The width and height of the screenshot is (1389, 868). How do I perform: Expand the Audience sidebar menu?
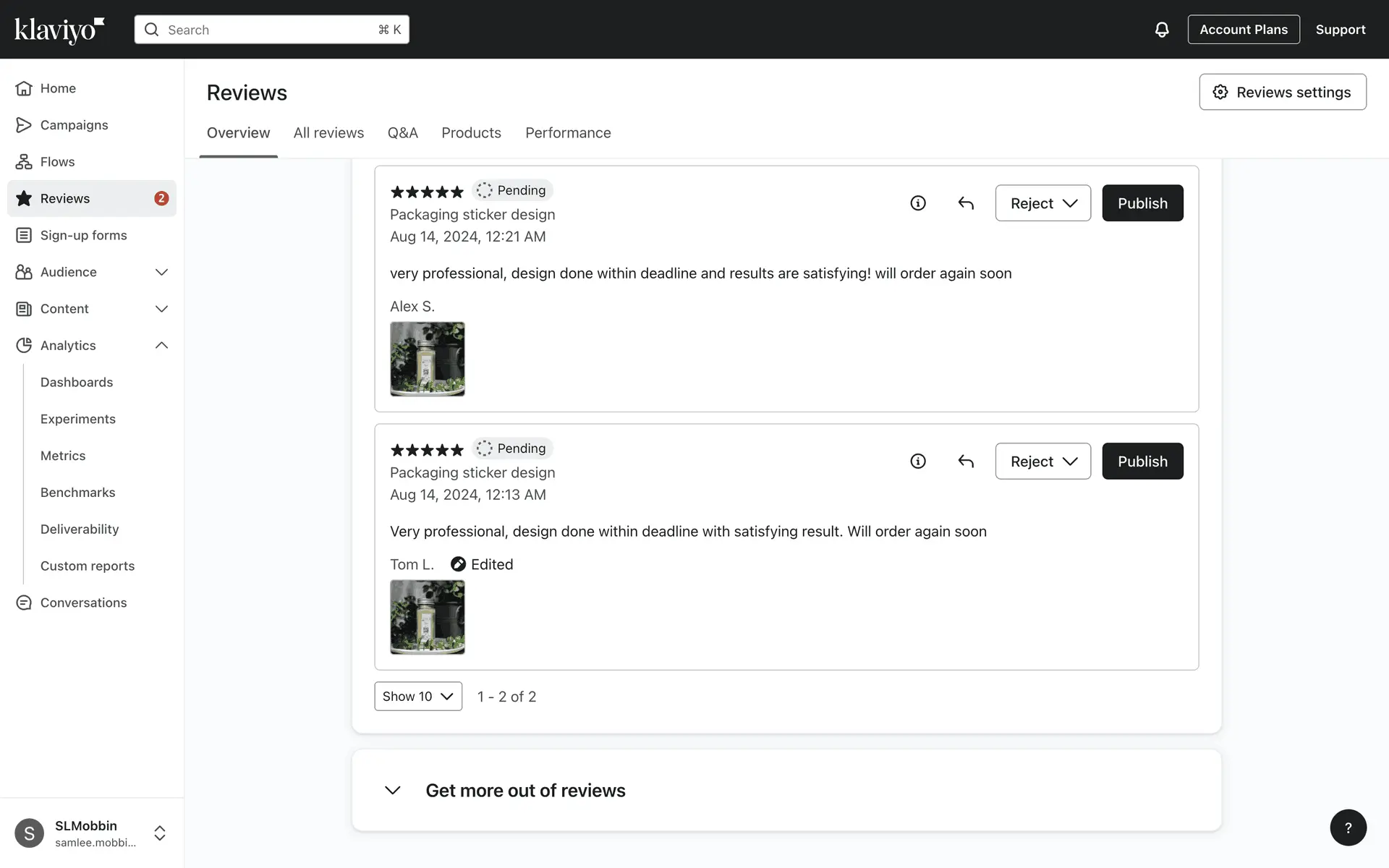tap(161, 272)
